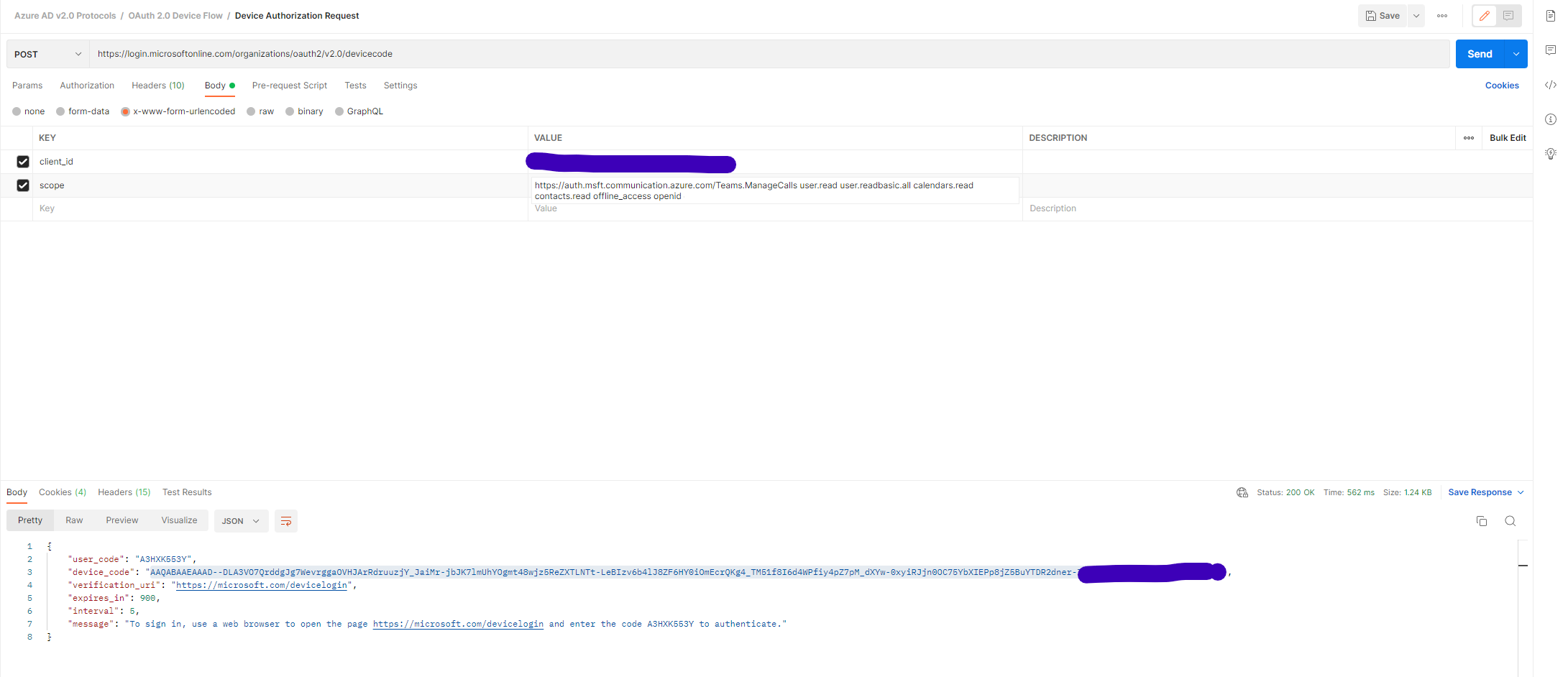This screenshot has width=1568, height=677.
Task: Open the JSON format dropdown
Action: point(241,521)
